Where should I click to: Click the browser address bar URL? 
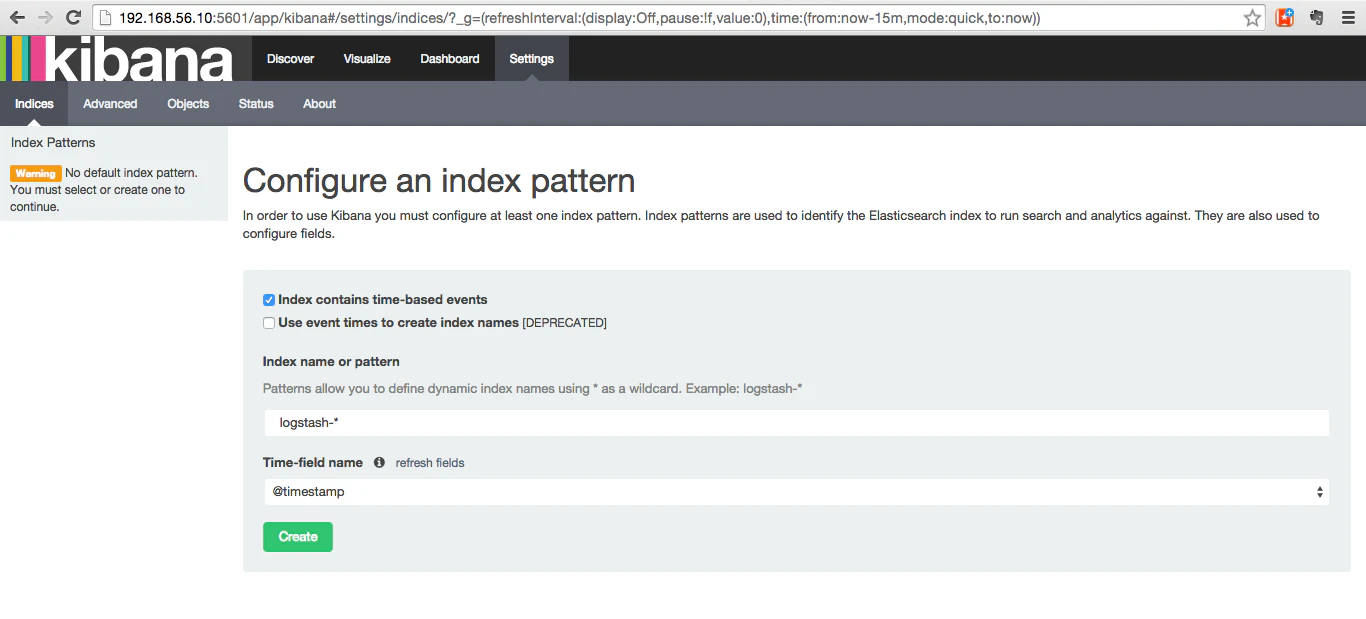point(580,18)
